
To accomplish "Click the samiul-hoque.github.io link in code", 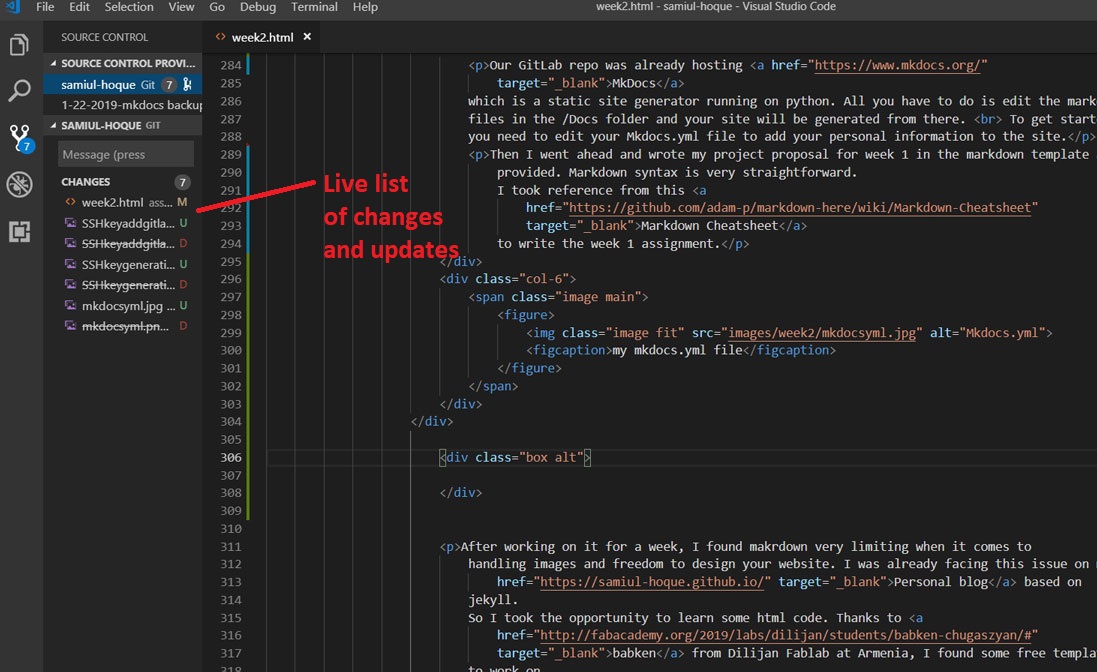I will tap(651, 582).
